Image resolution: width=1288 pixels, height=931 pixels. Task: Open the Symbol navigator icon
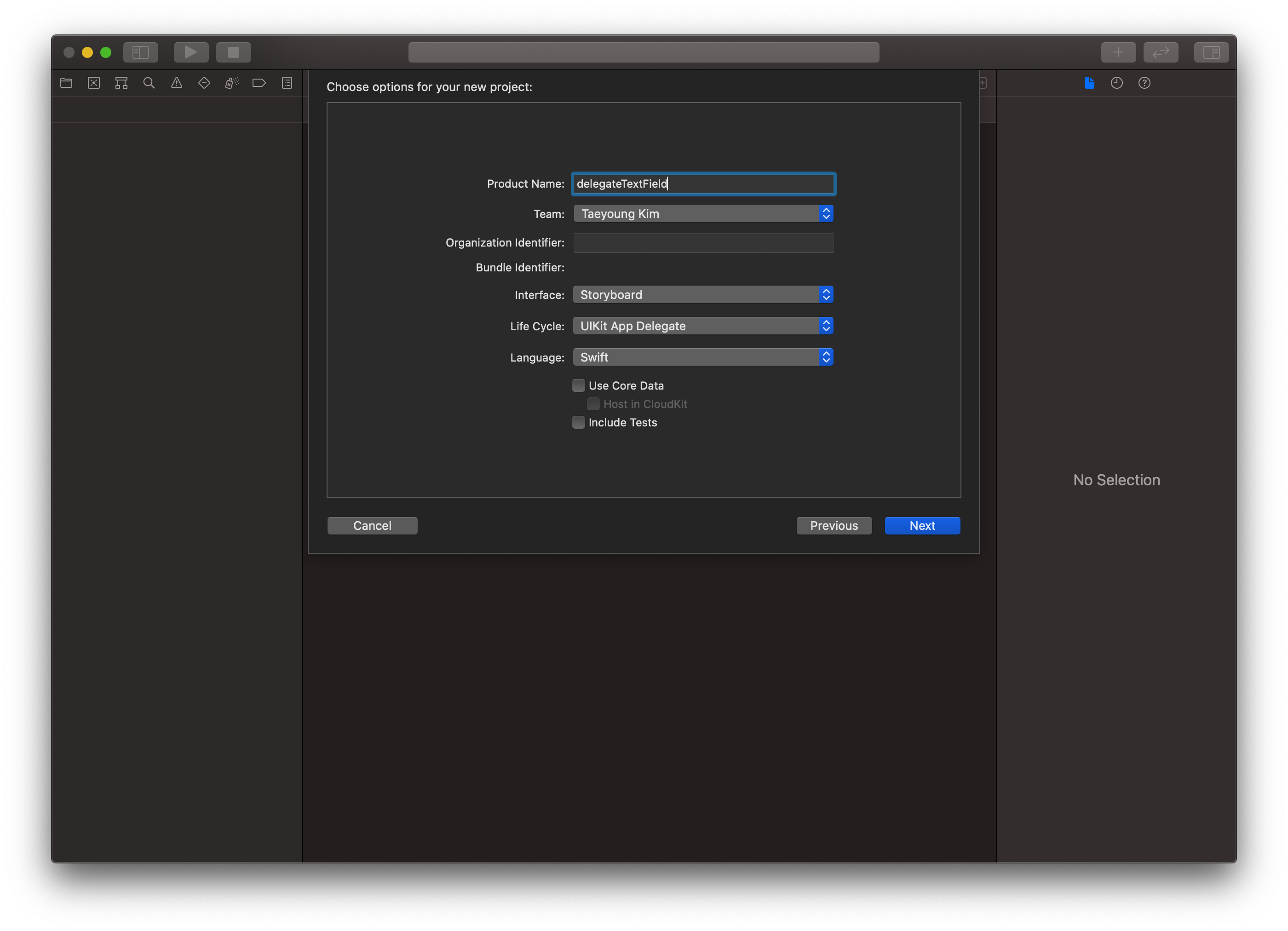click(121, 83)
